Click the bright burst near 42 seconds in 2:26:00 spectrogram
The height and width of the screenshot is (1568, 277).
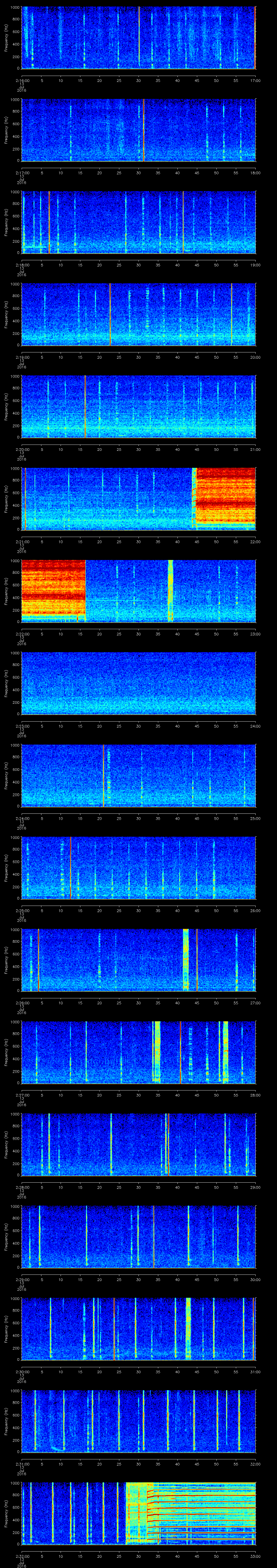click(x=186, y=959)
